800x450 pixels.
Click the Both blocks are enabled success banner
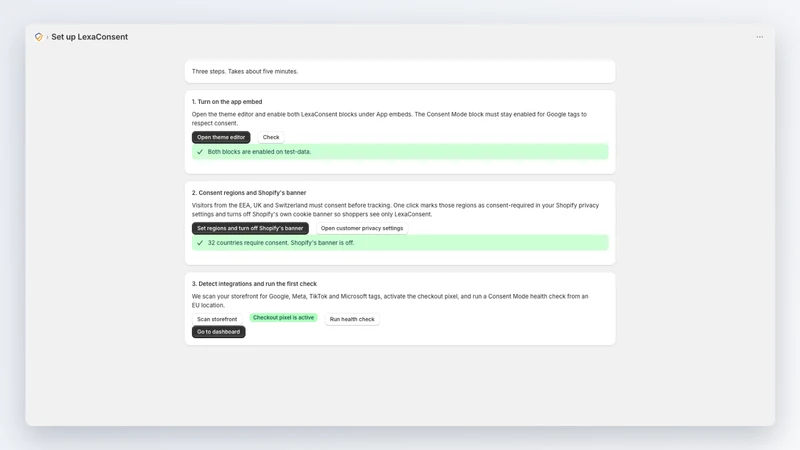click(x=400, y=152)
